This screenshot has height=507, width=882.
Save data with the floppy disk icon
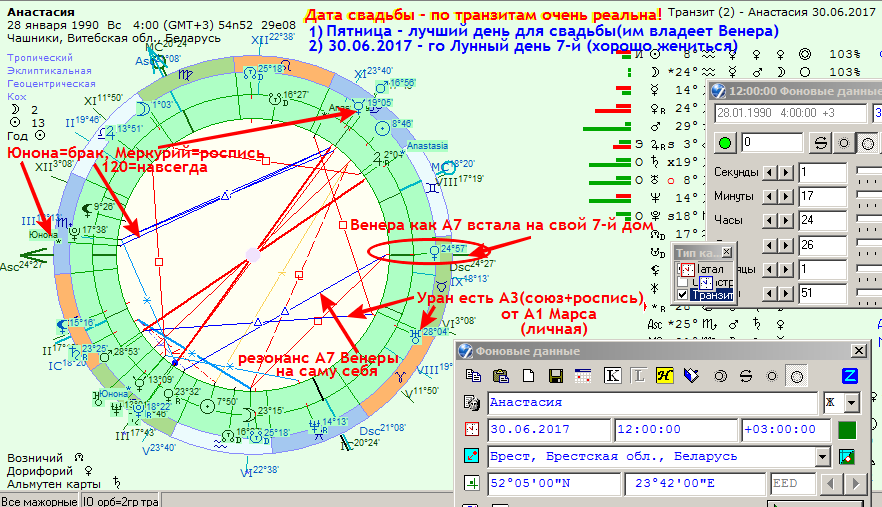click(x=556, y=376)
